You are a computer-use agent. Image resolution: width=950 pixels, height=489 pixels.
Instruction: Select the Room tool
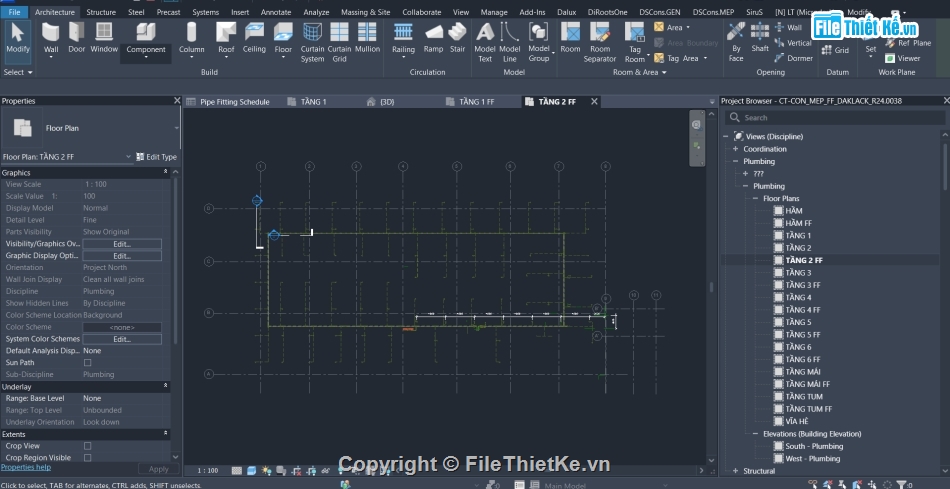(x=570, y=38)
